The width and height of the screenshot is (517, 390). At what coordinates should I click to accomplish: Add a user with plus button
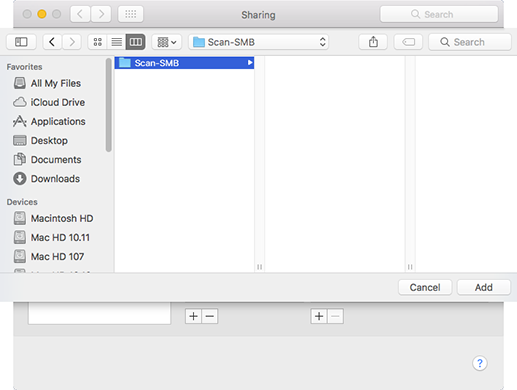(x=319, y=316)
